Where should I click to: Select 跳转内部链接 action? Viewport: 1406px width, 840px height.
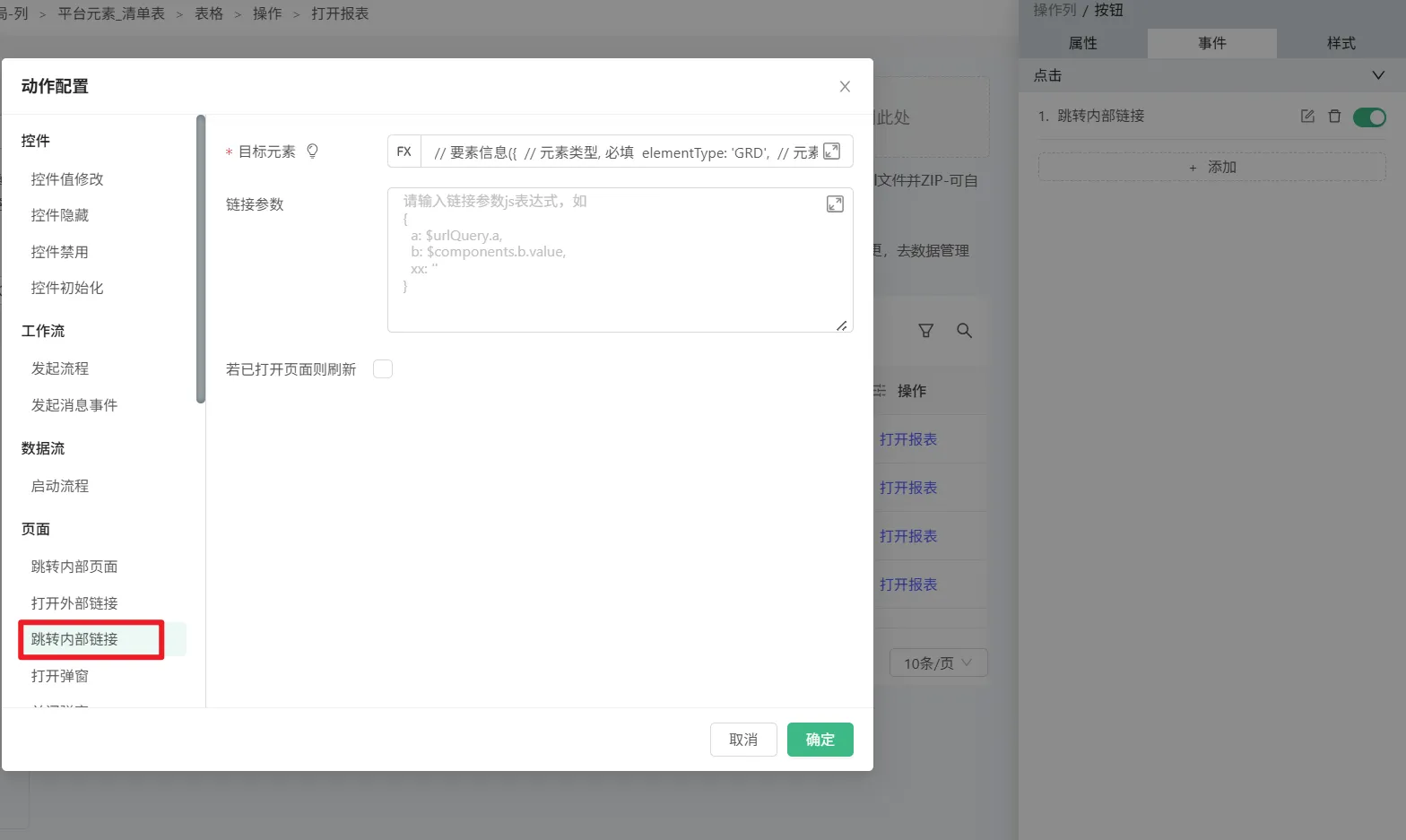click(74, 639)
